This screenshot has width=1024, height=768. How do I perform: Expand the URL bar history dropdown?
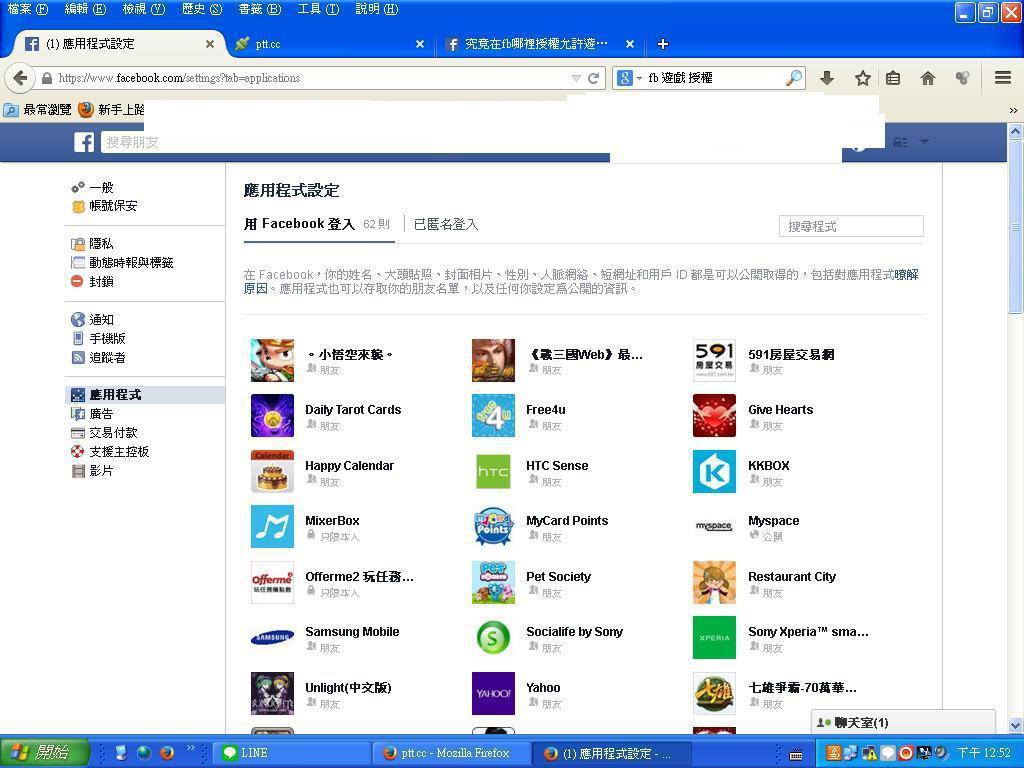(x=576, y=78)
